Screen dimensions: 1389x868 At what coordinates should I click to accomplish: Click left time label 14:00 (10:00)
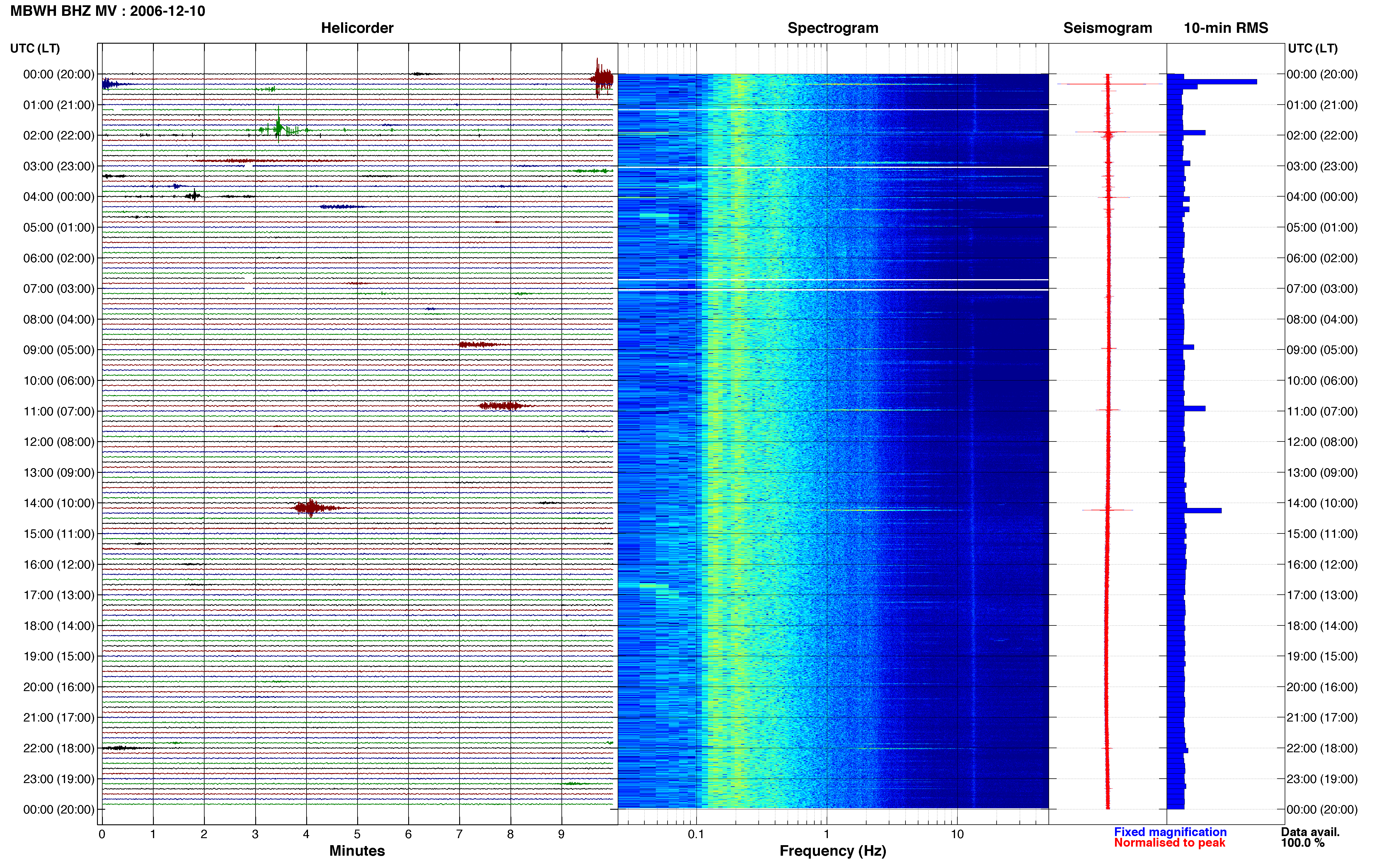click(59, 504)
